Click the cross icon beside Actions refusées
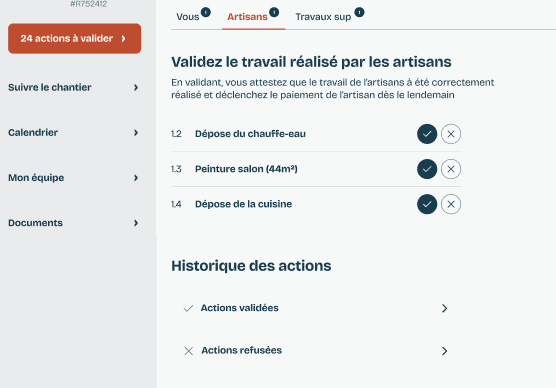 (189, 351)
